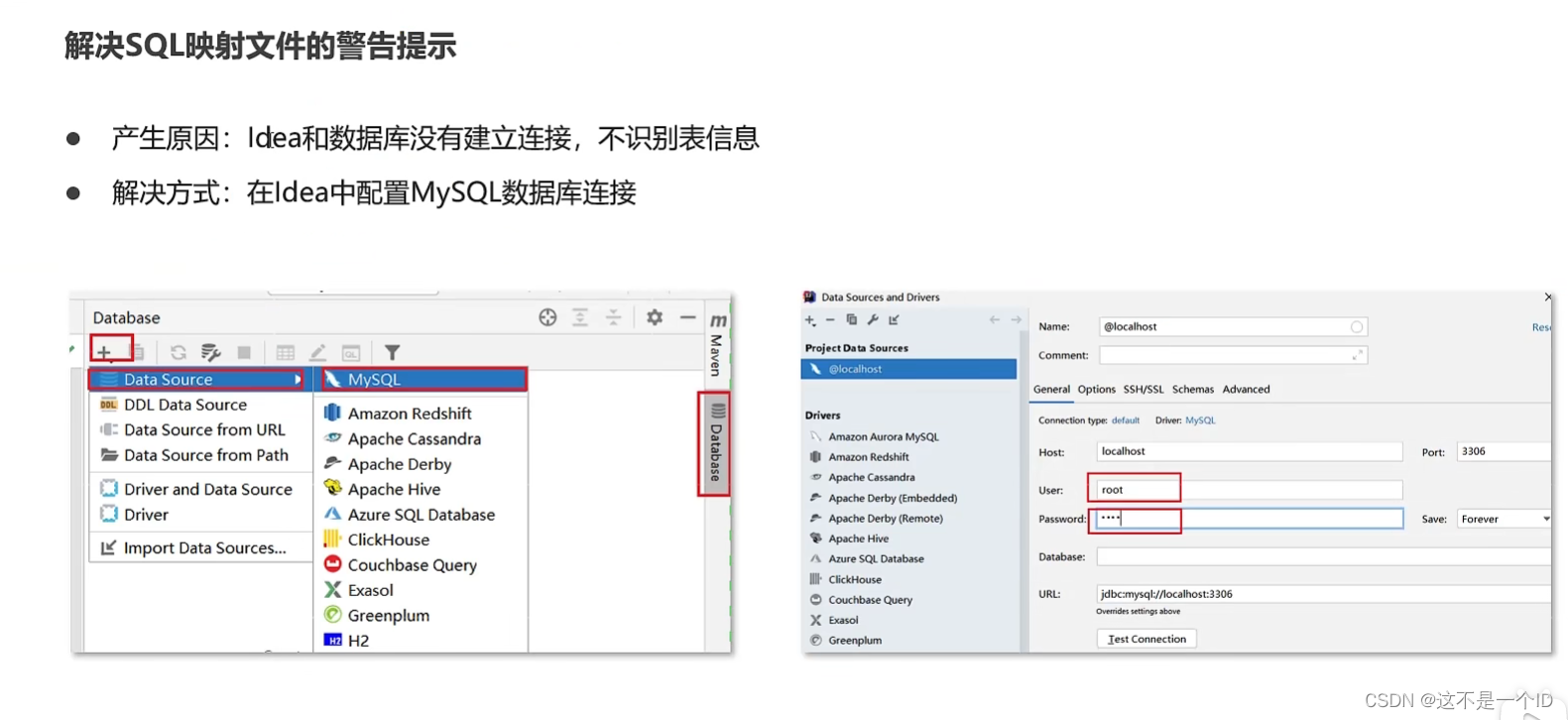Switch to the Advanced tab
1568x720 pixels.
(x=1246, y=390)
